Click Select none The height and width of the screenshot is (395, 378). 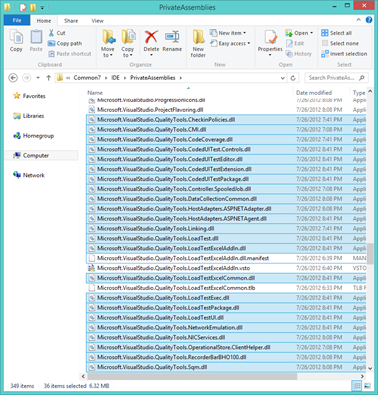340,43
